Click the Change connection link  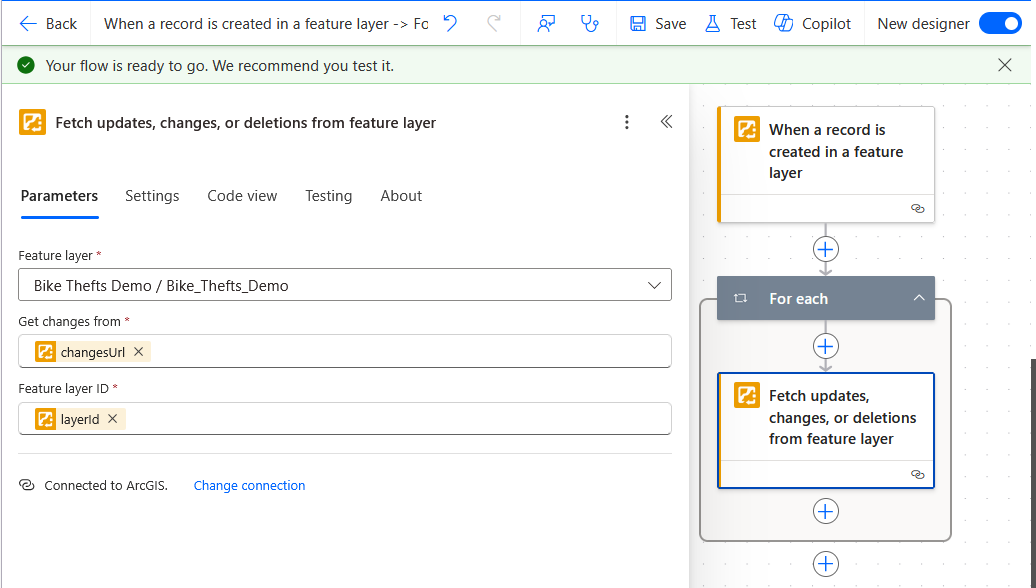249,486
